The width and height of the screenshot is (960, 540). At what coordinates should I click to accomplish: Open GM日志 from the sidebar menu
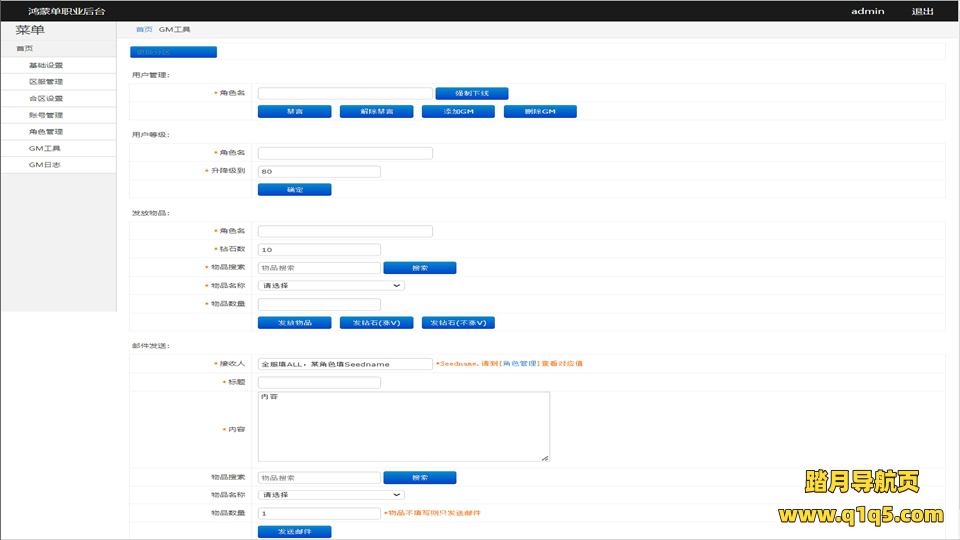pyautogui.click(x=44, y=165)
